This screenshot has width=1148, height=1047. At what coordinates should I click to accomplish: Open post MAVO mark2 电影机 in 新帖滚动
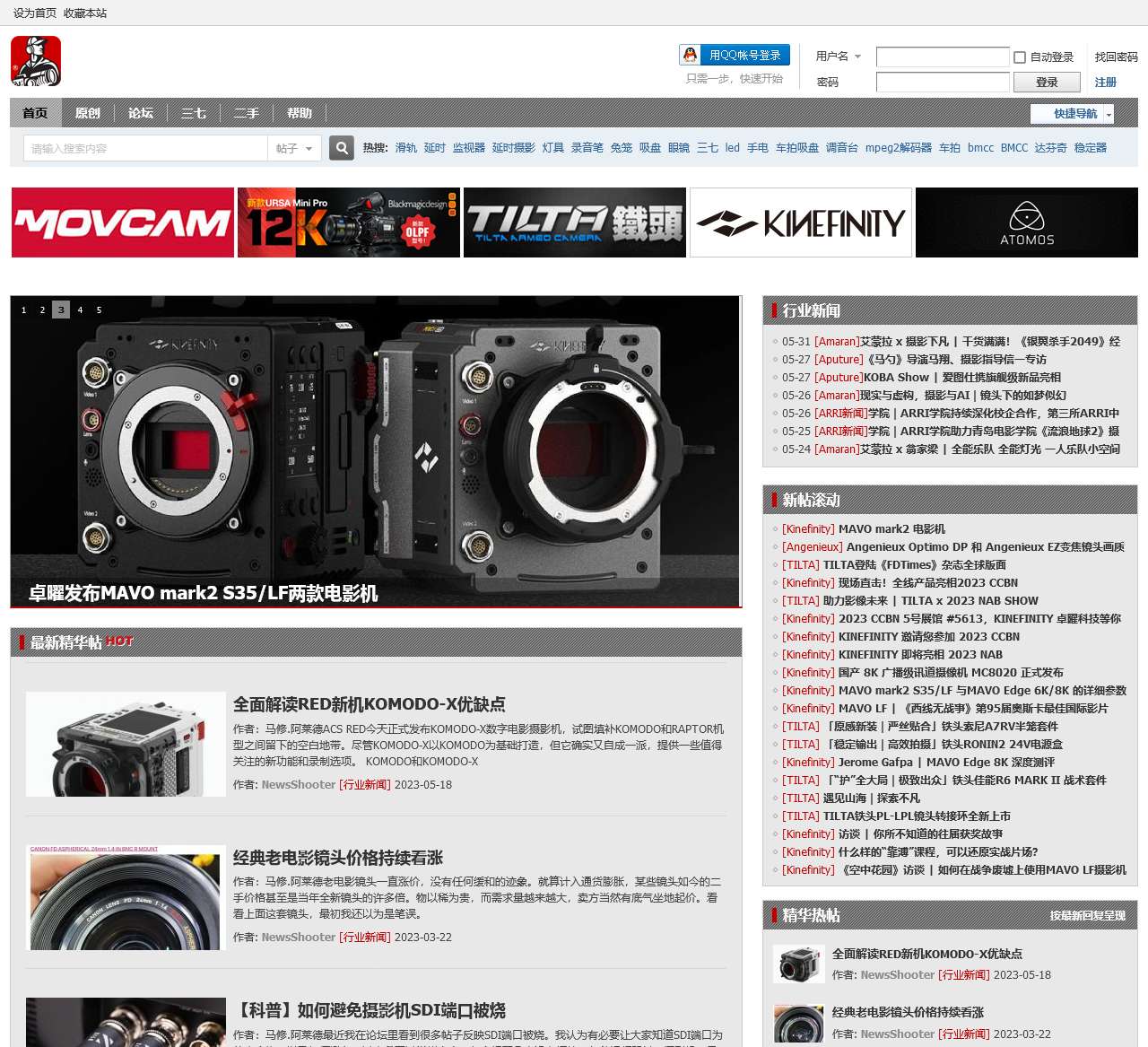tap(891, 529)
